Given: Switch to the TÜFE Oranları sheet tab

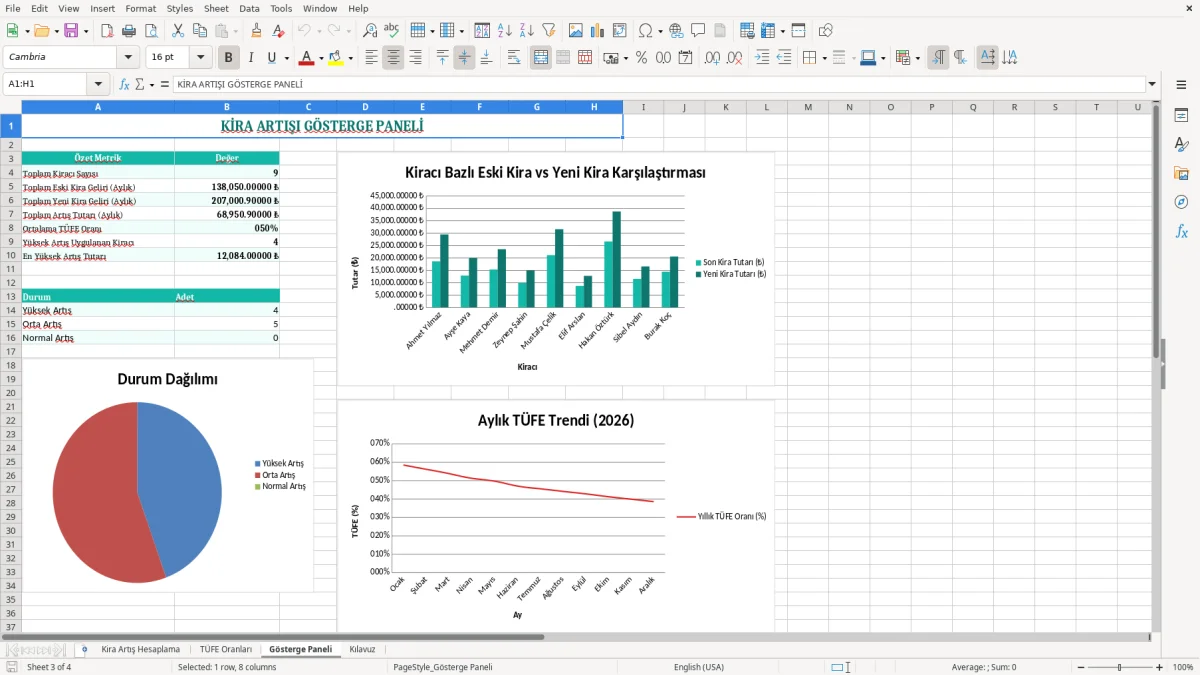Looking at the screenshot, I should [226, 649].
